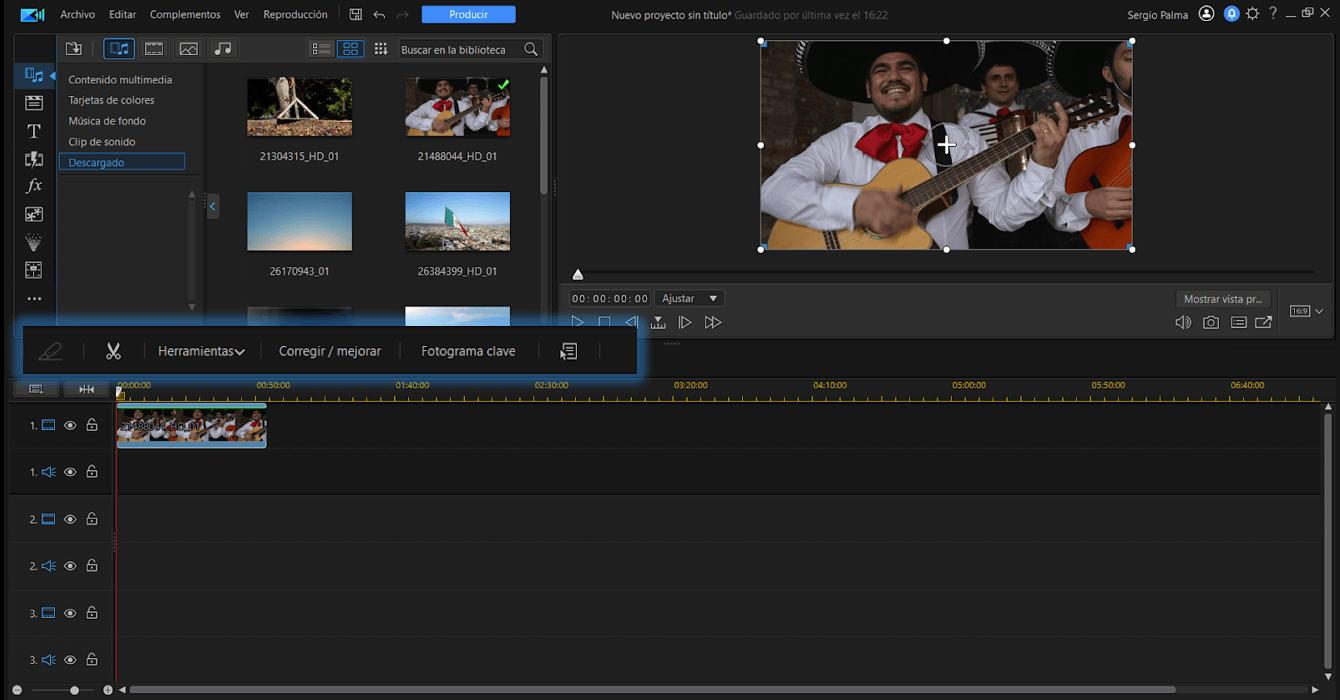Select the 26384399_HD_01 thumbnail

(457, 221)
